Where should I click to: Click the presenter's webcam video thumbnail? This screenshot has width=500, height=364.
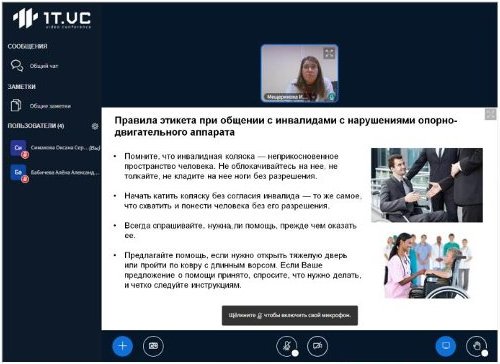(x=299, y=73)
